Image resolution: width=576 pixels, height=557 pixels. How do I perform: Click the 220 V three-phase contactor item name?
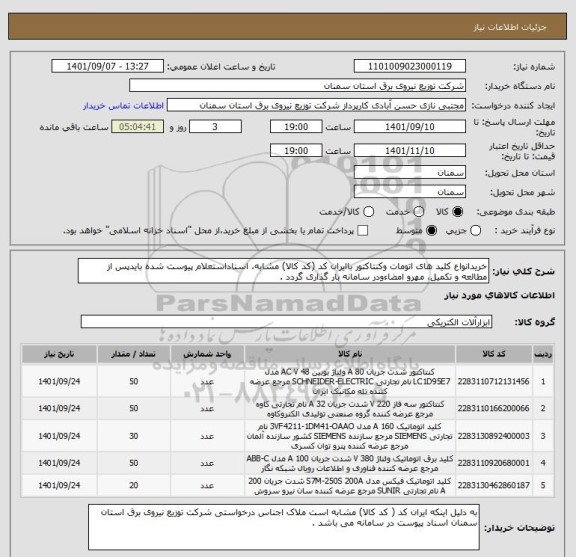pos(350,409)
